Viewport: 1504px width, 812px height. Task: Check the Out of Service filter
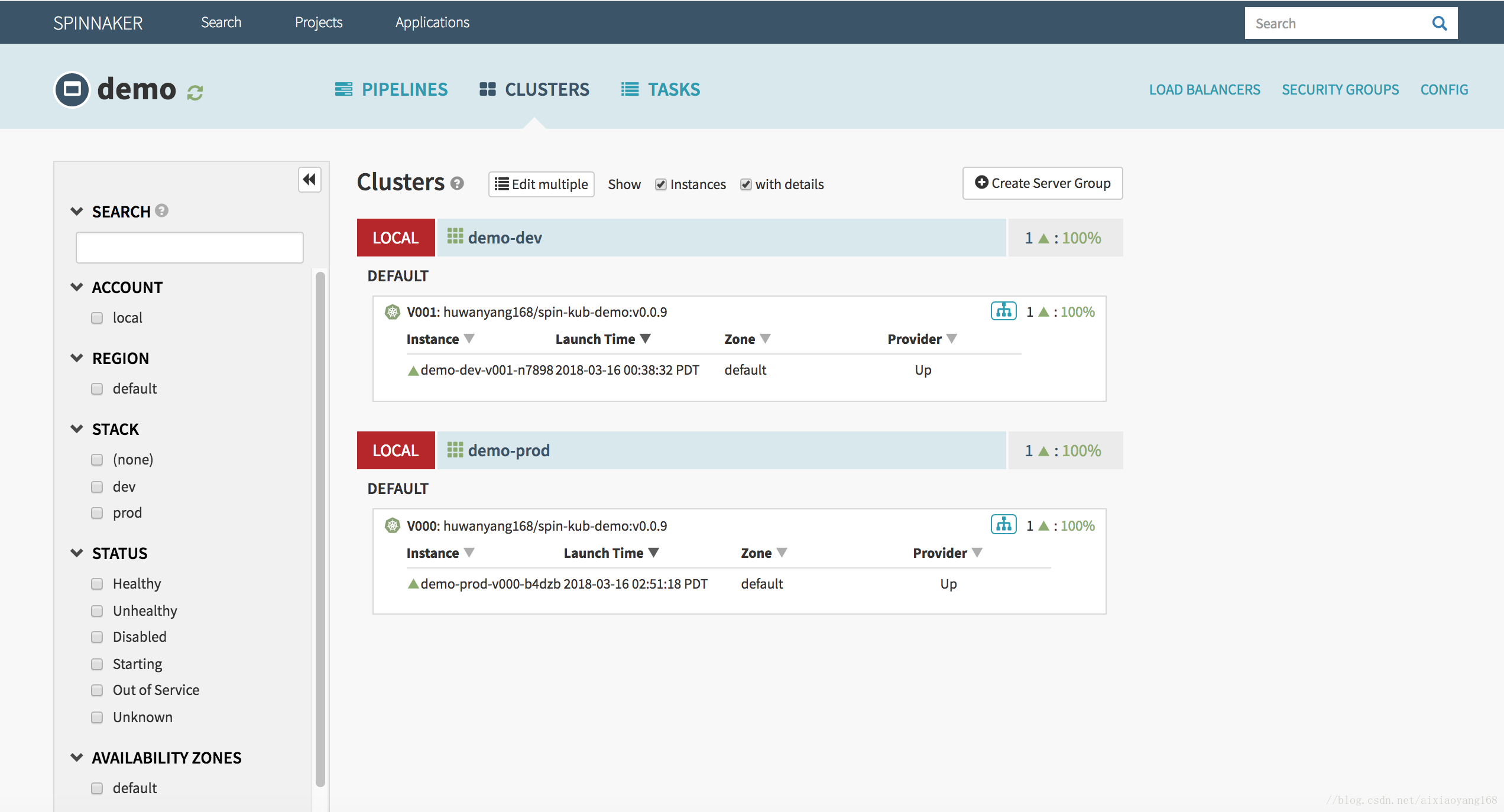(x=97, y=690)
